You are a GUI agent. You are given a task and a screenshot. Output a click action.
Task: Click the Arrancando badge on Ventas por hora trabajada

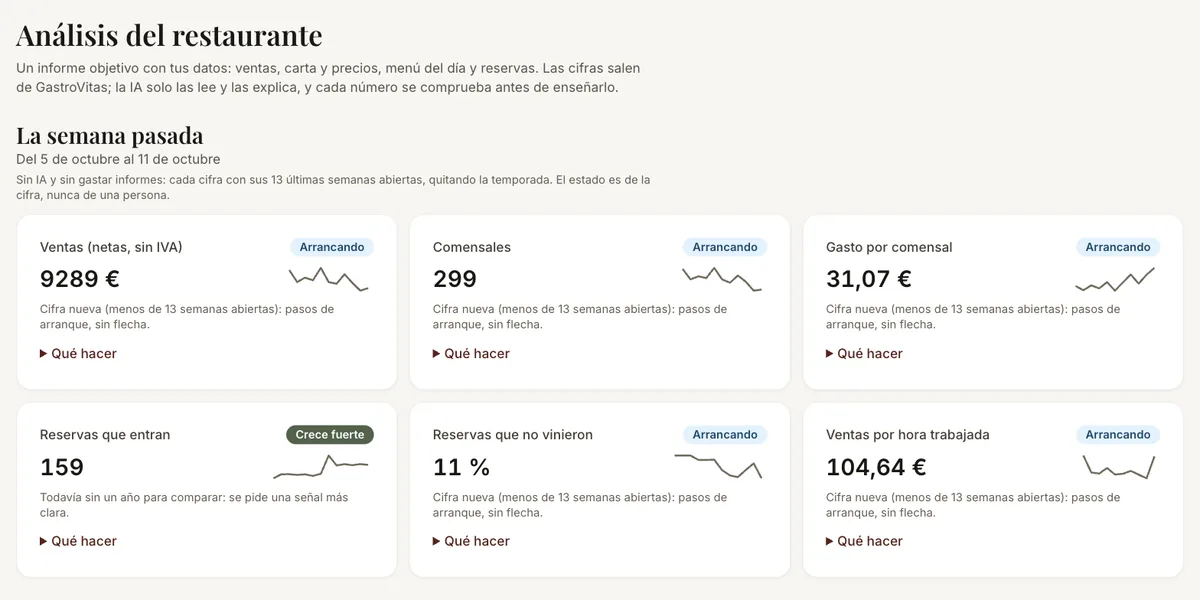[x=1118, y=435]
